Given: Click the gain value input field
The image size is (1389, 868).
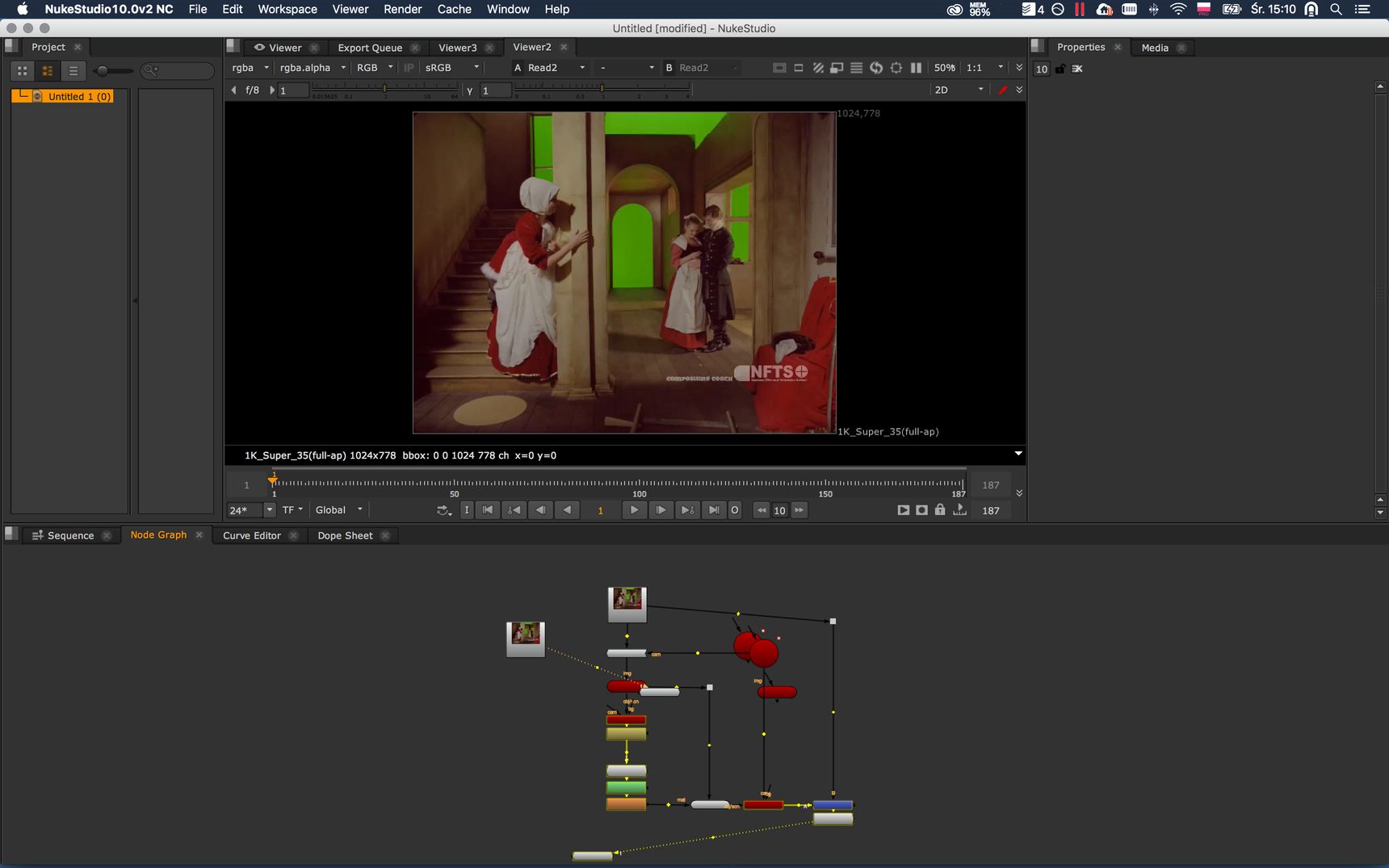Looking at the screenshot, I should 294,90.
